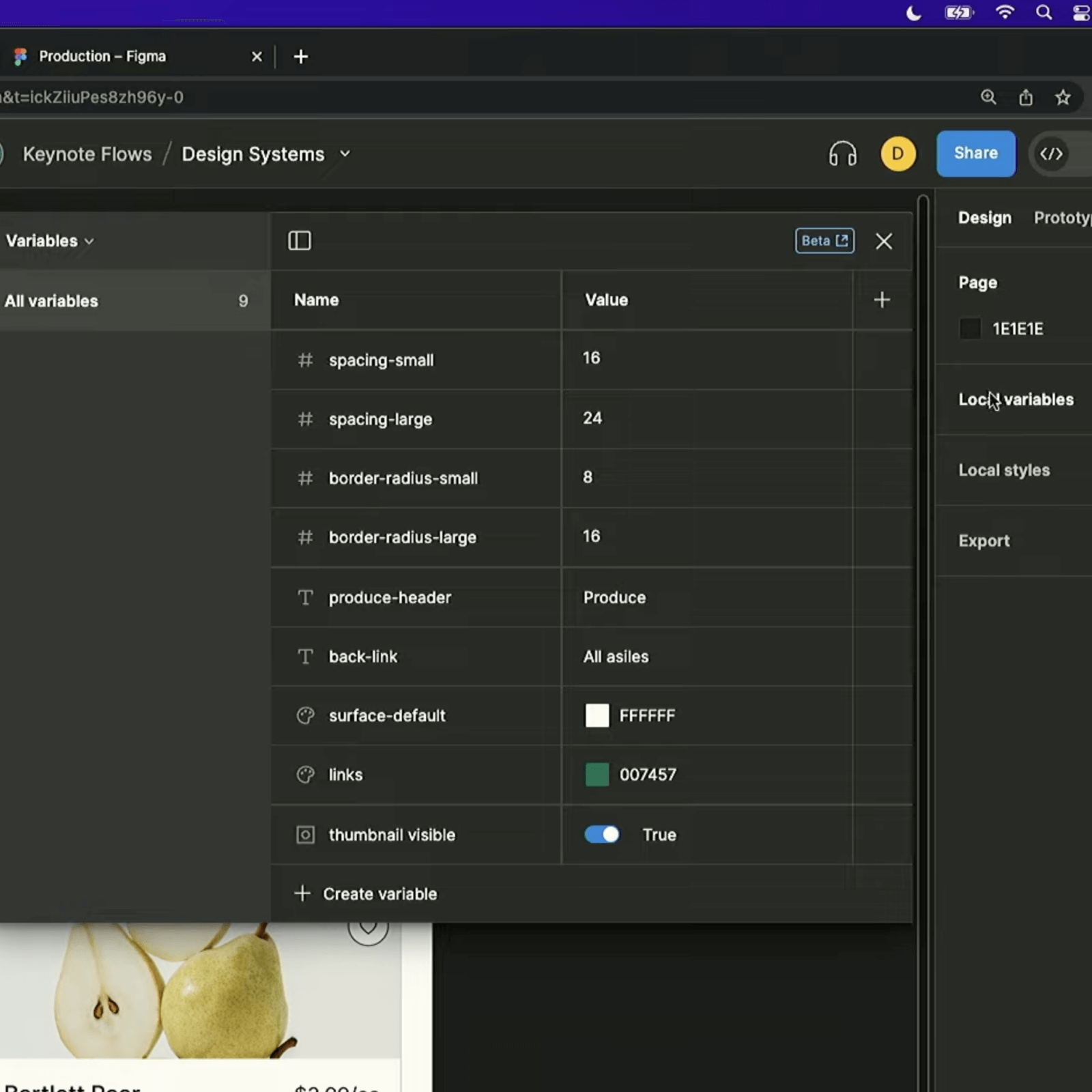Click the color palette icon next to links

[305, 775]
